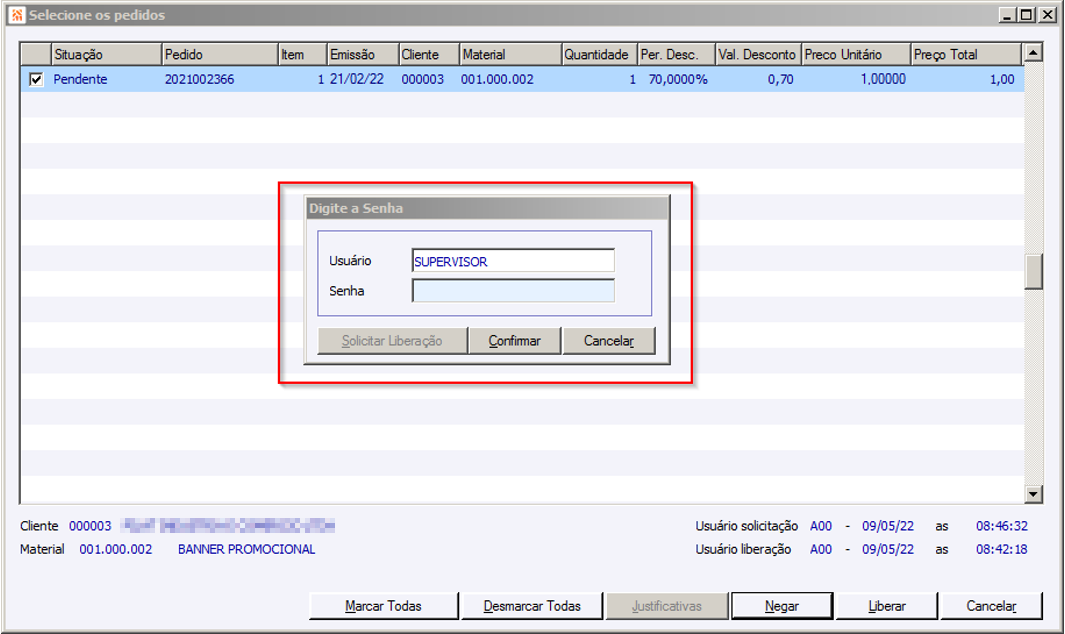Click the Per. Desc. column header
1065x634 pixels.
click(676, 54)
